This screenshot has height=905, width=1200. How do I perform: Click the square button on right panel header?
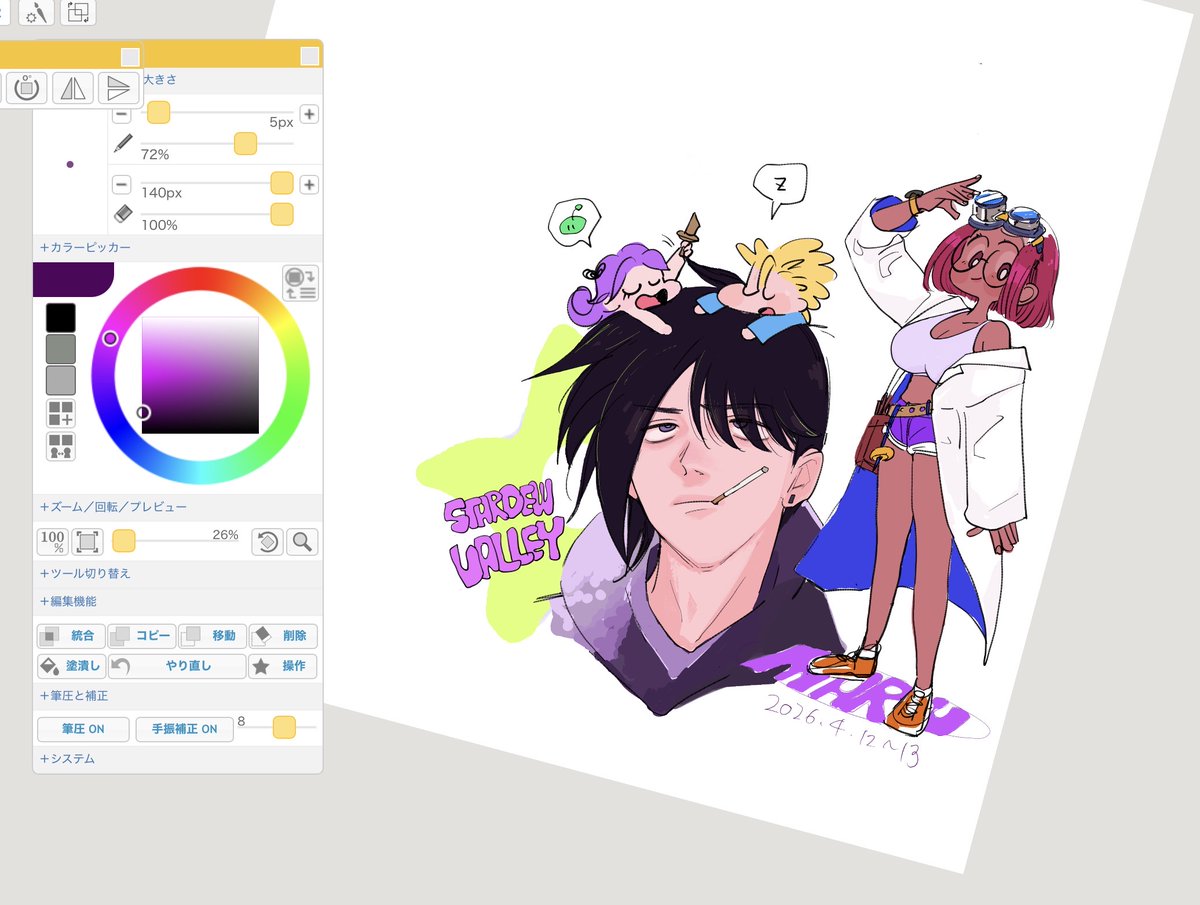coord(310,57)
